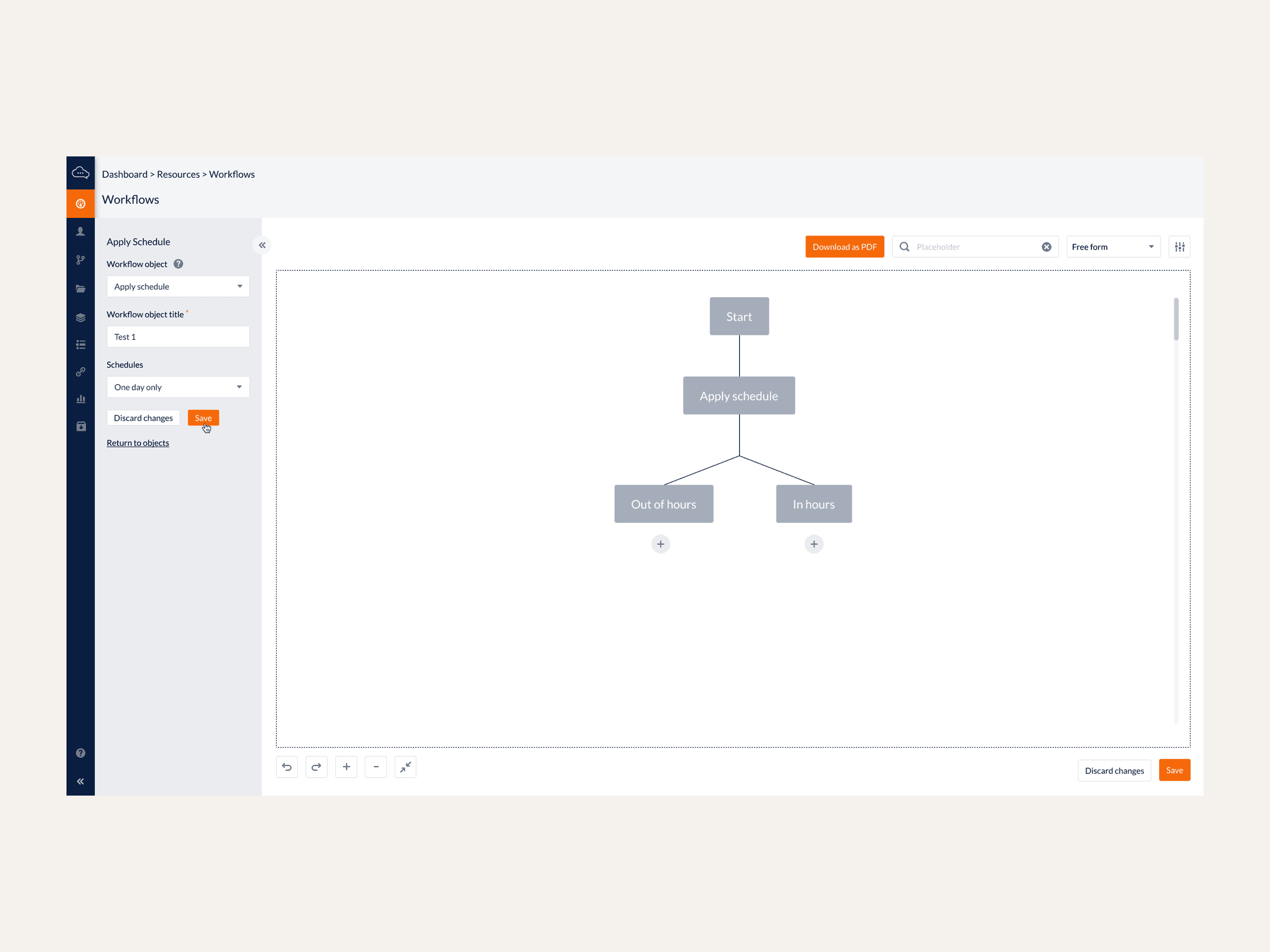Viewport: 1270px width, 952px height.
Task: Add a step under Out of hours node
Action: (660, 544)
